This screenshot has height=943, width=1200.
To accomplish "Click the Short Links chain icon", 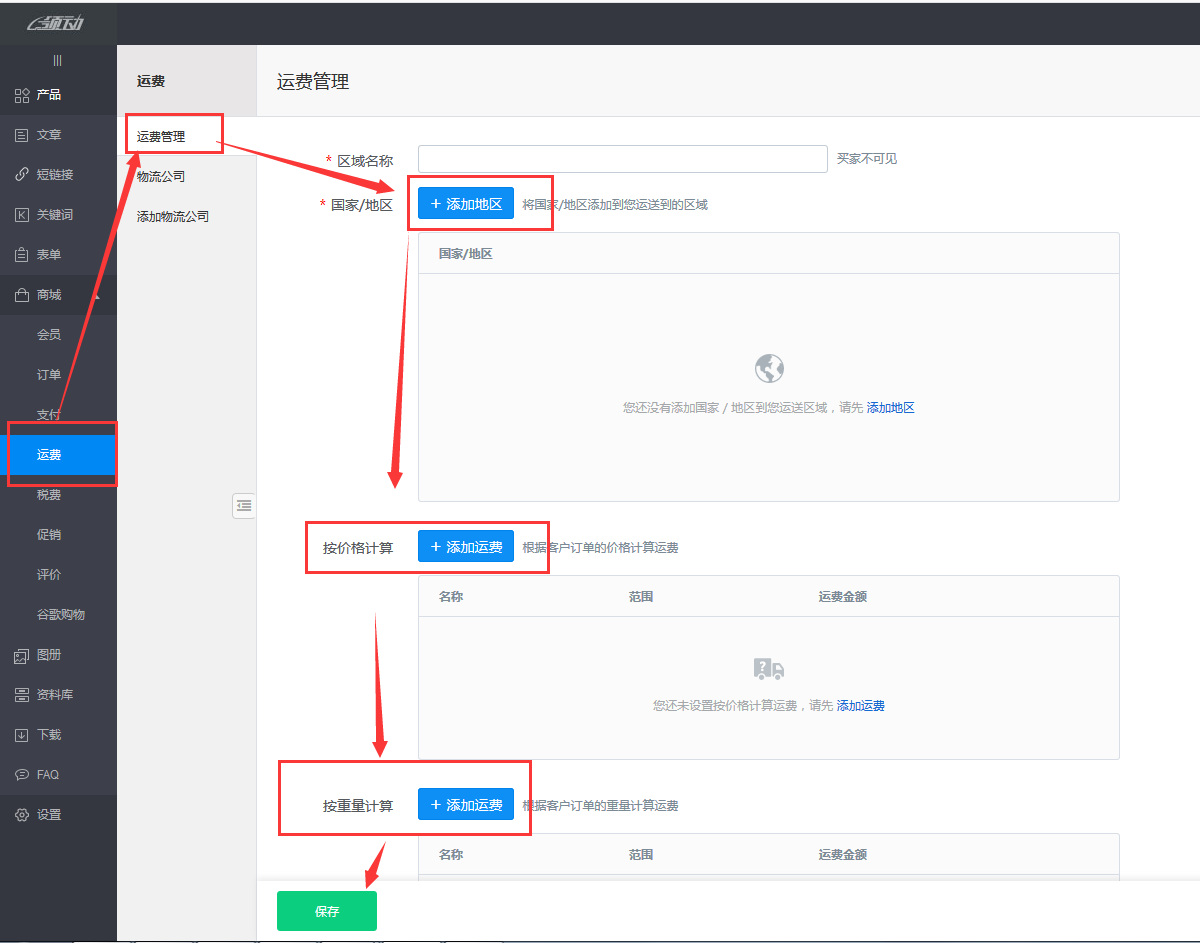I will click(x=22, y=175).
